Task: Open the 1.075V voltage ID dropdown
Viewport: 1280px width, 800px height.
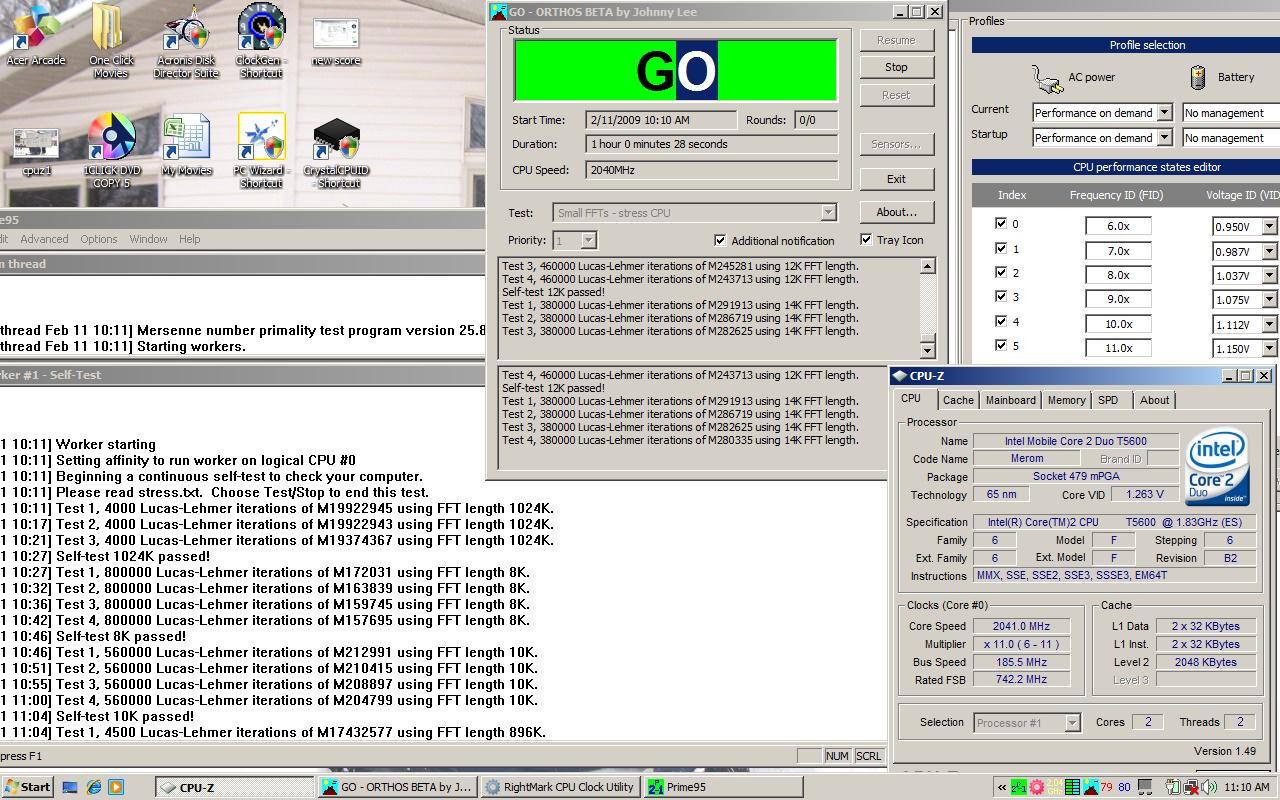Action: (1269, 300)
